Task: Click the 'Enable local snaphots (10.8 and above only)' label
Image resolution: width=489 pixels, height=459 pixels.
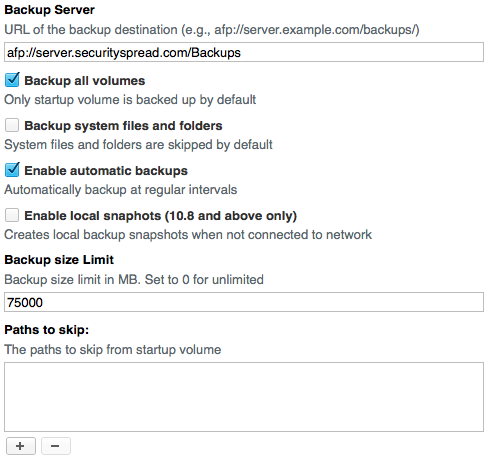Action: click(161, 216)
